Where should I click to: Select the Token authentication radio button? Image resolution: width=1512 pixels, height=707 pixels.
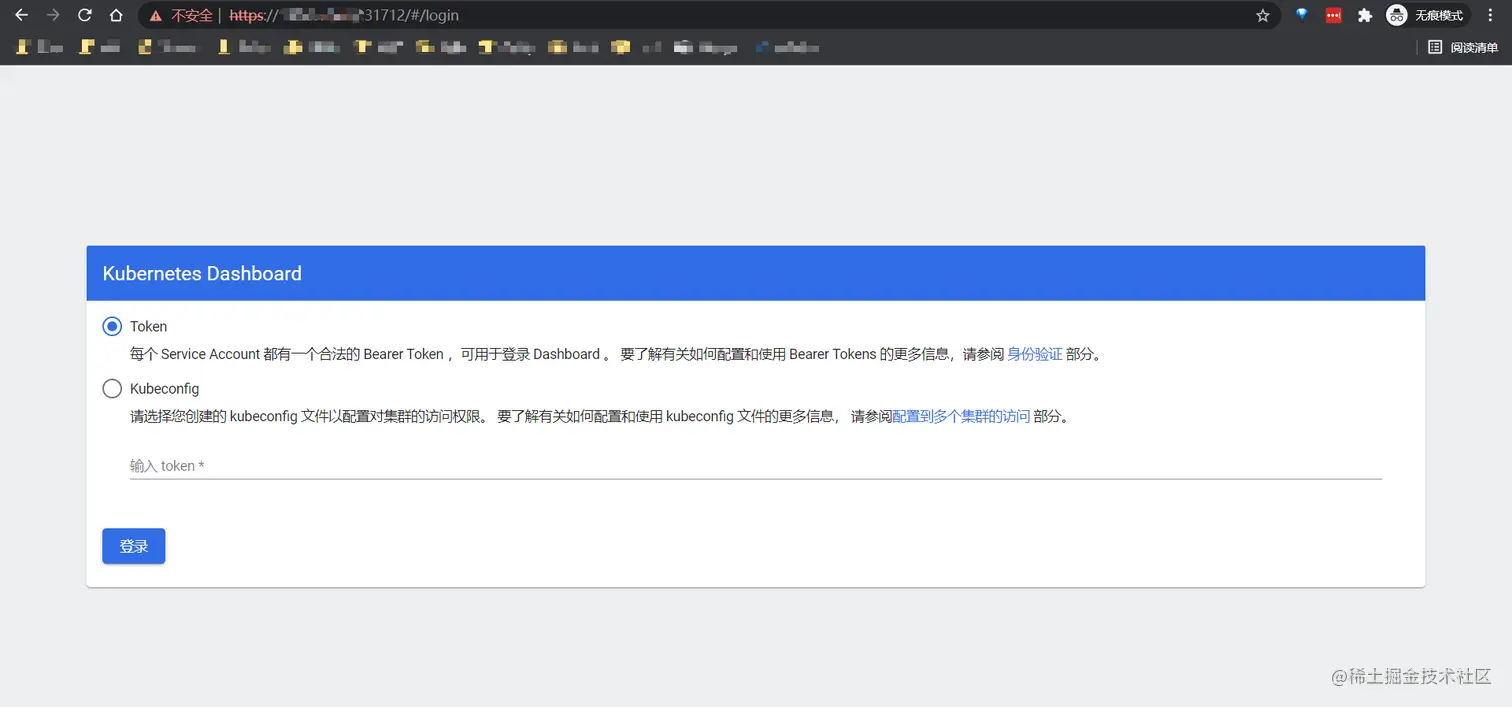point(112,326)
